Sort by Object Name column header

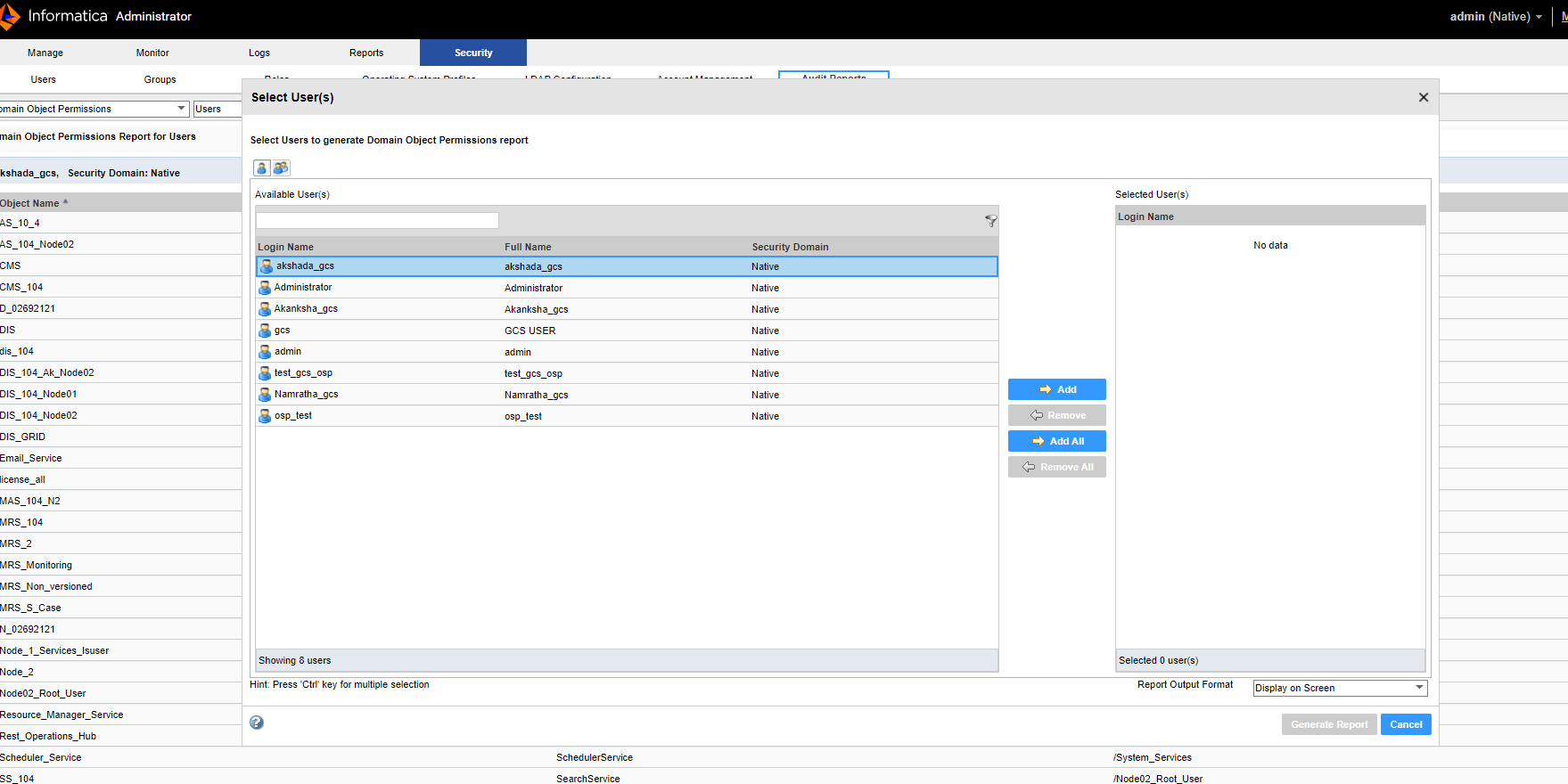click(34, 203)
